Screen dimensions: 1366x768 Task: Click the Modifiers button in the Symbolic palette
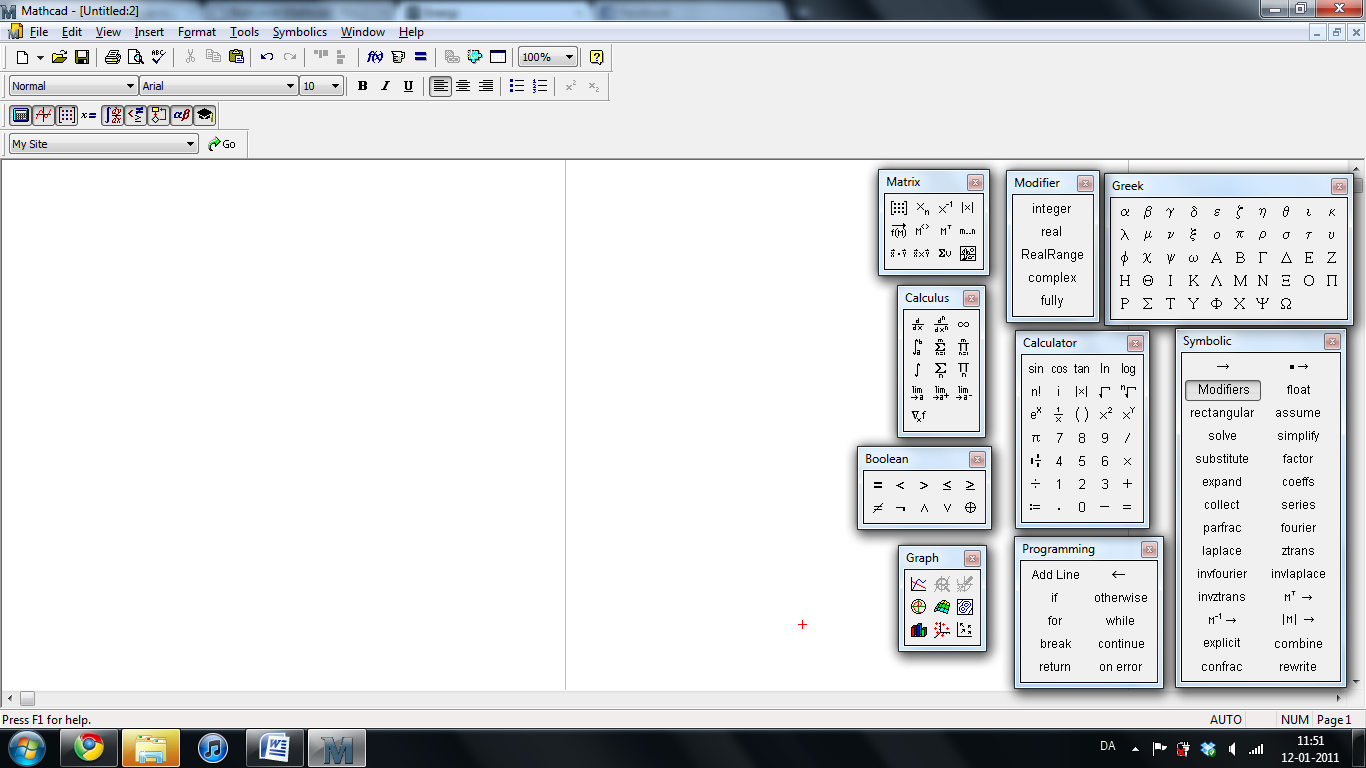point(1223,390)
